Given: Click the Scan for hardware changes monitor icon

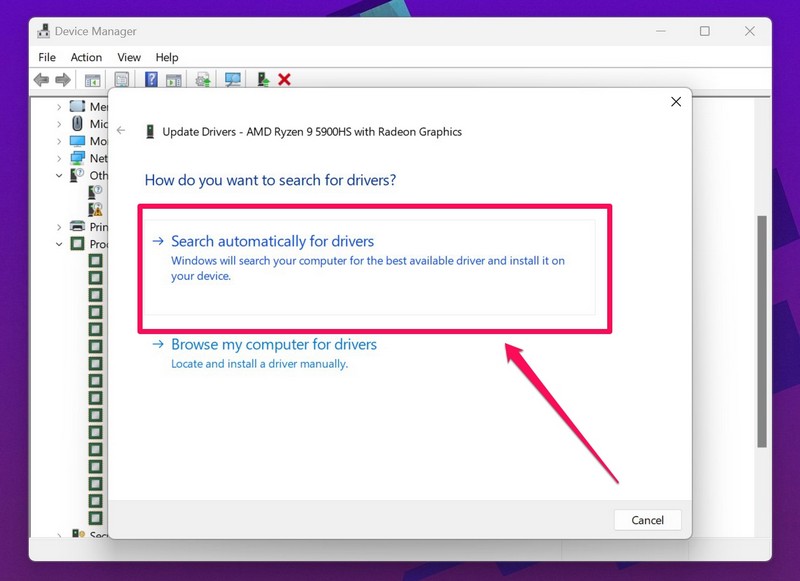Looking at the screenshot, I should click(x=233, y=80).
